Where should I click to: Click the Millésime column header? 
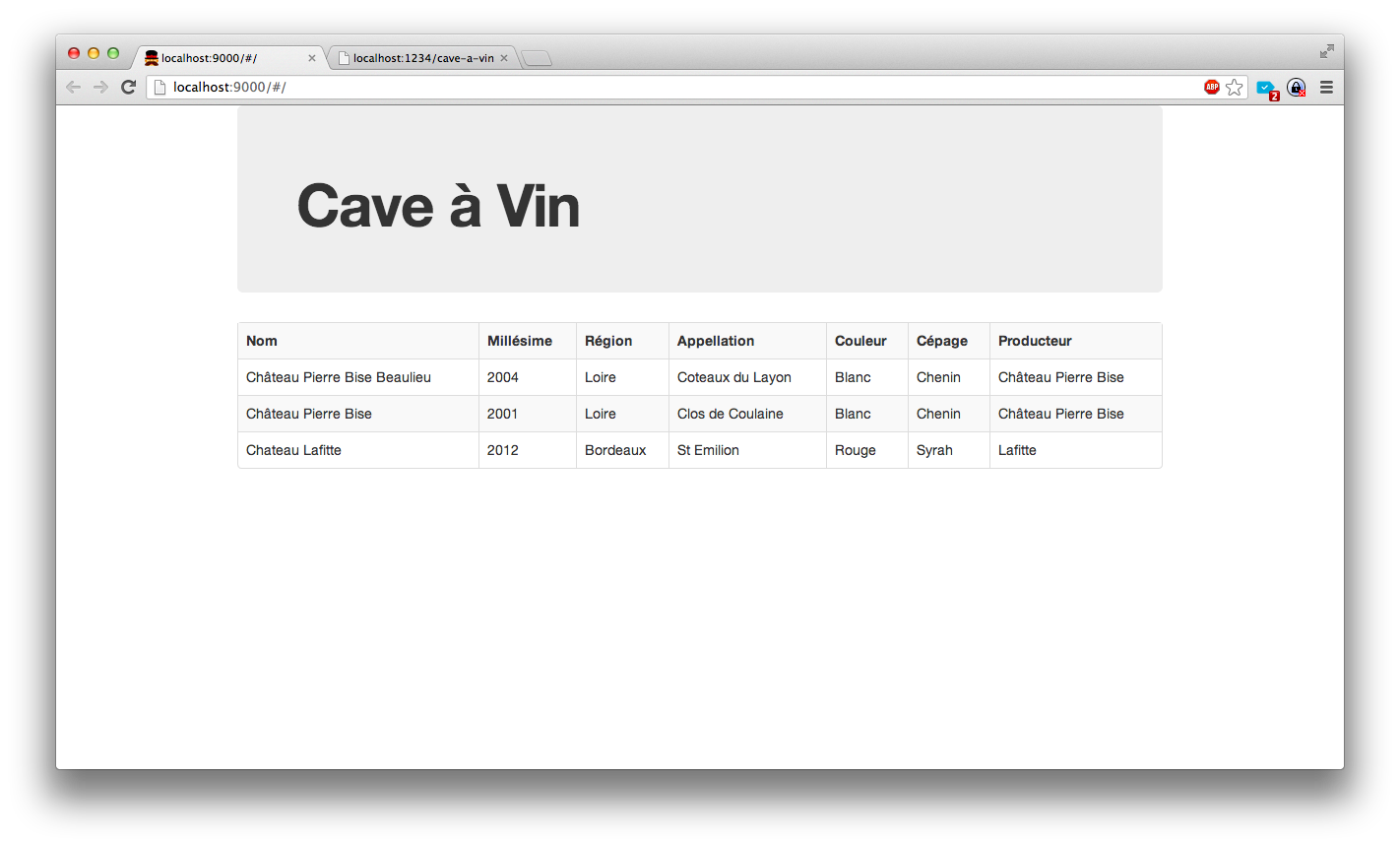click(x=528, y=341)
